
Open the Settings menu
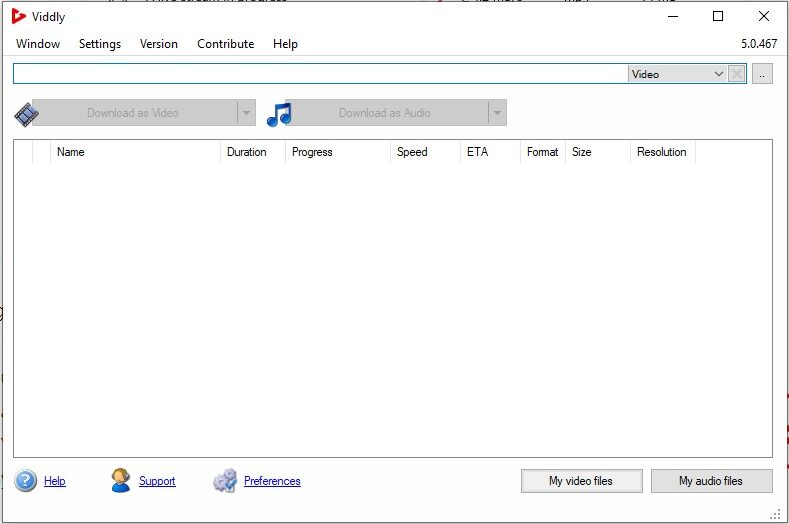(100, 44)
